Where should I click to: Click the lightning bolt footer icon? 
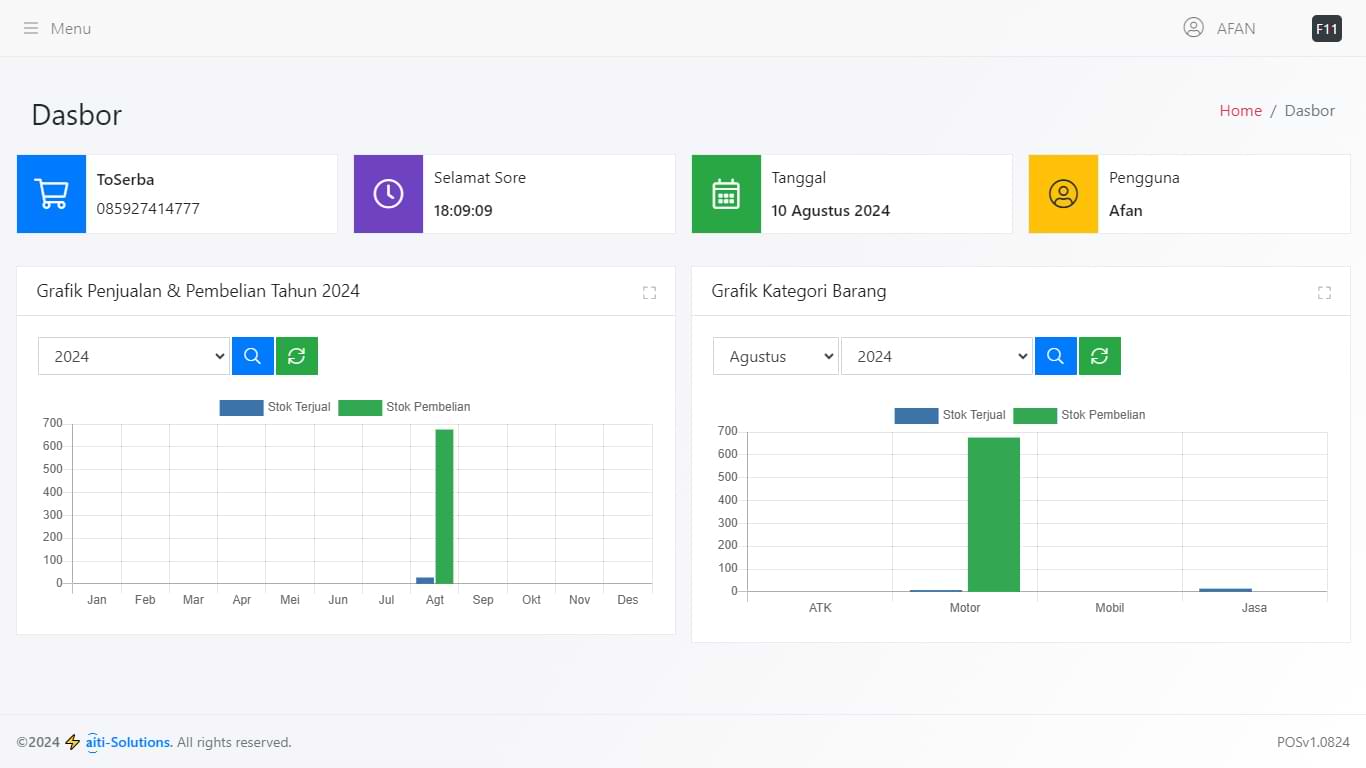pos(73,742)
